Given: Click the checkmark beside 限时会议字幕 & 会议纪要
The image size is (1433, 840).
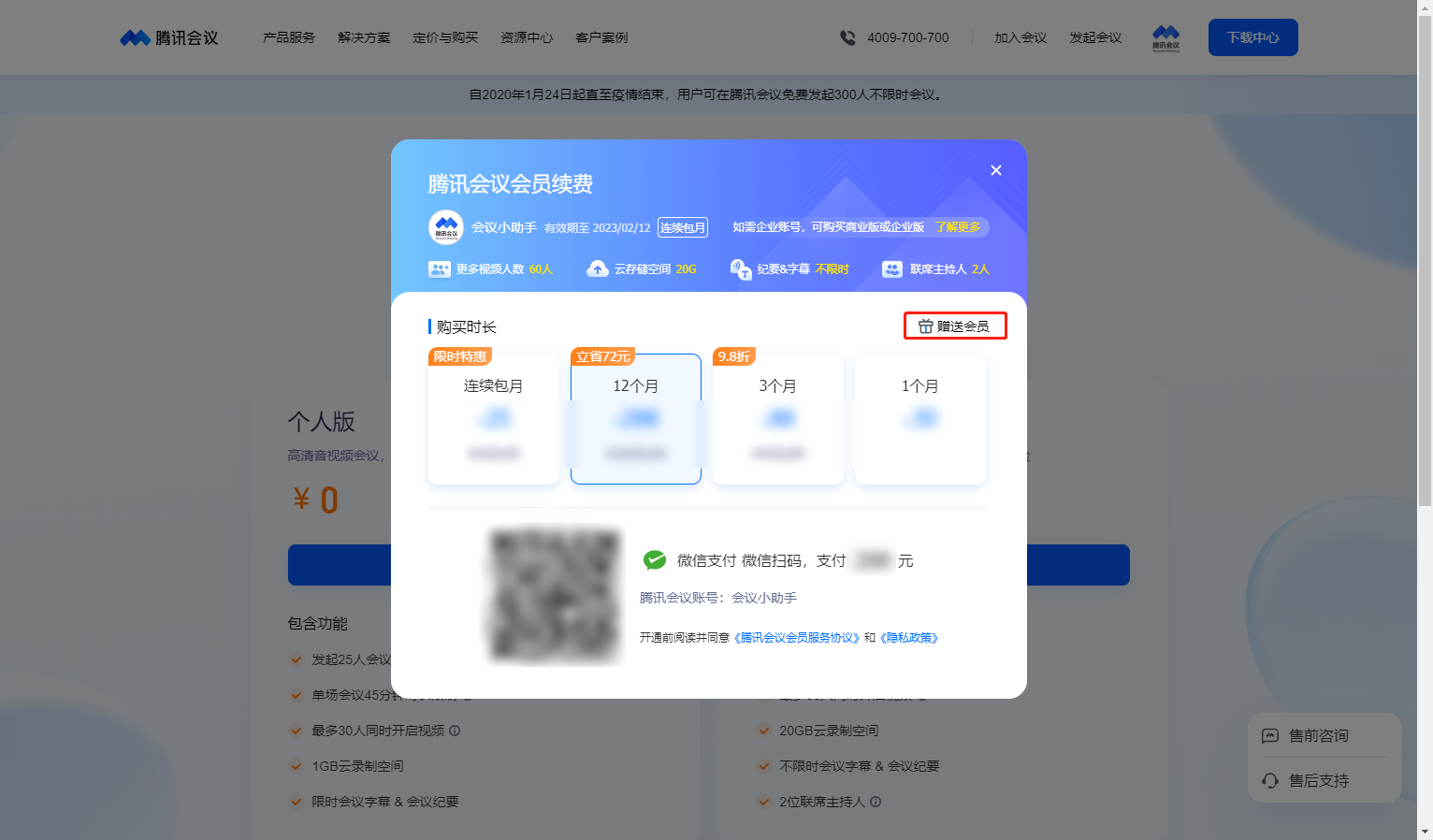Looking at the screenshot, I should pos(297,802).
